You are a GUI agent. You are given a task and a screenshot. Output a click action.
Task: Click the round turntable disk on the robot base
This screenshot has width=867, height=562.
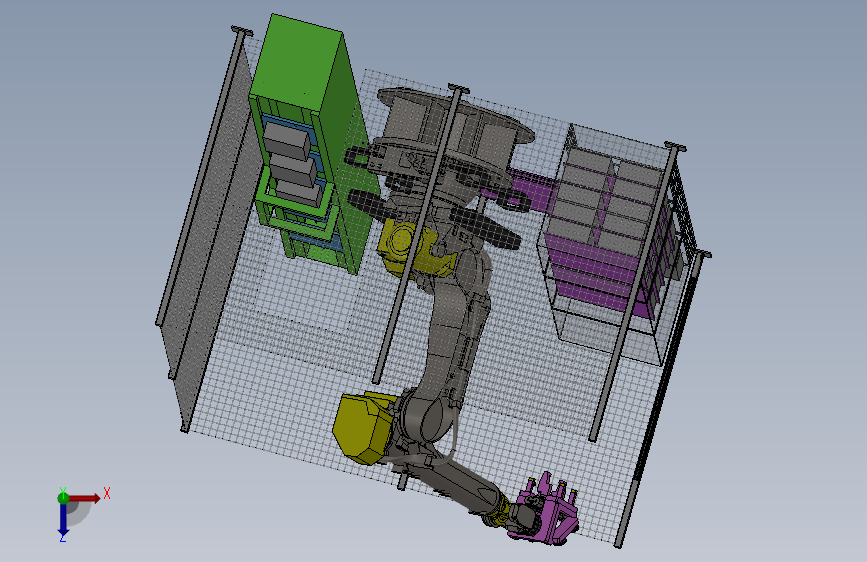456,115
